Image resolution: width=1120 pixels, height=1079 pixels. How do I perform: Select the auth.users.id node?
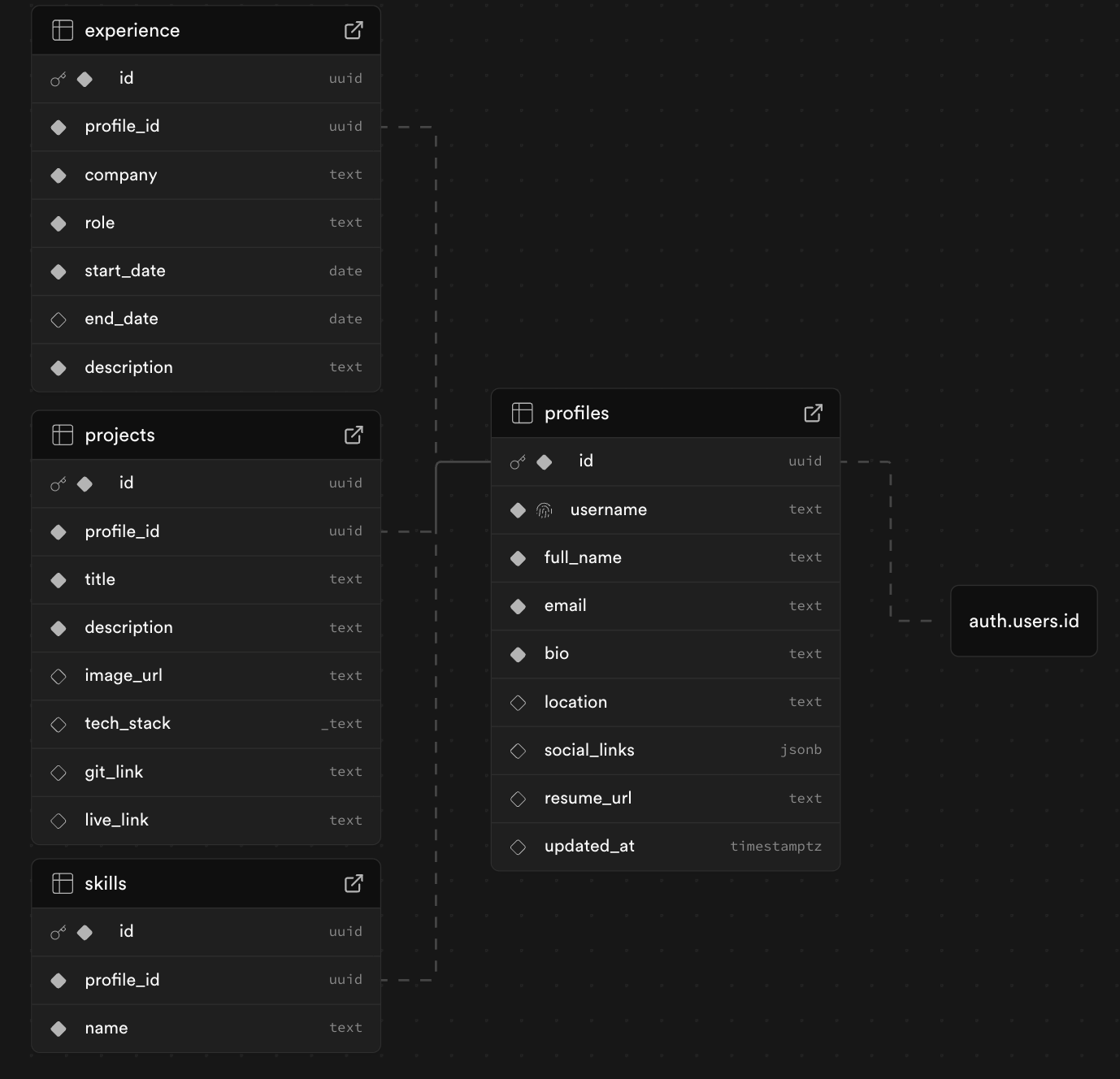[1023, 621]
